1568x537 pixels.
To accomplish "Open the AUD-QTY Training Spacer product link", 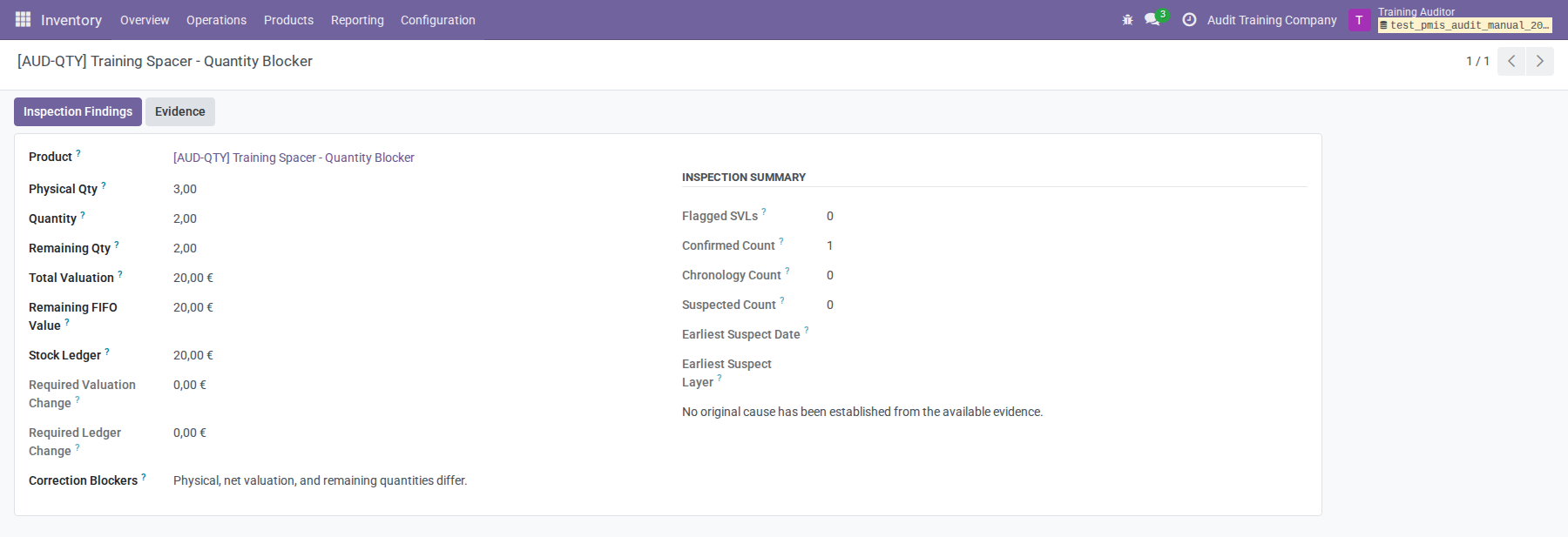I will click(x=294, y=158).
